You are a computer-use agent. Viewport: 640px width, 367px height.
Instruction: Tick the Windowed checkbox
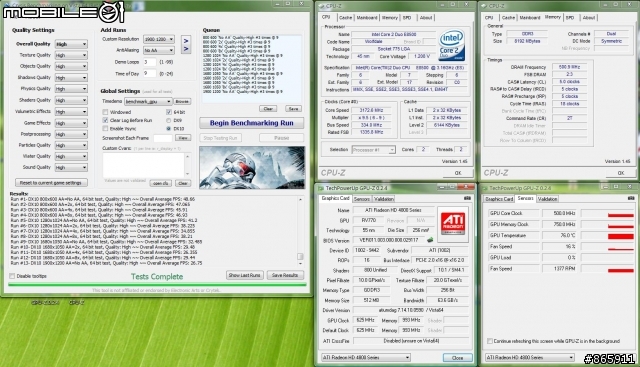click(x=105, y=112)
